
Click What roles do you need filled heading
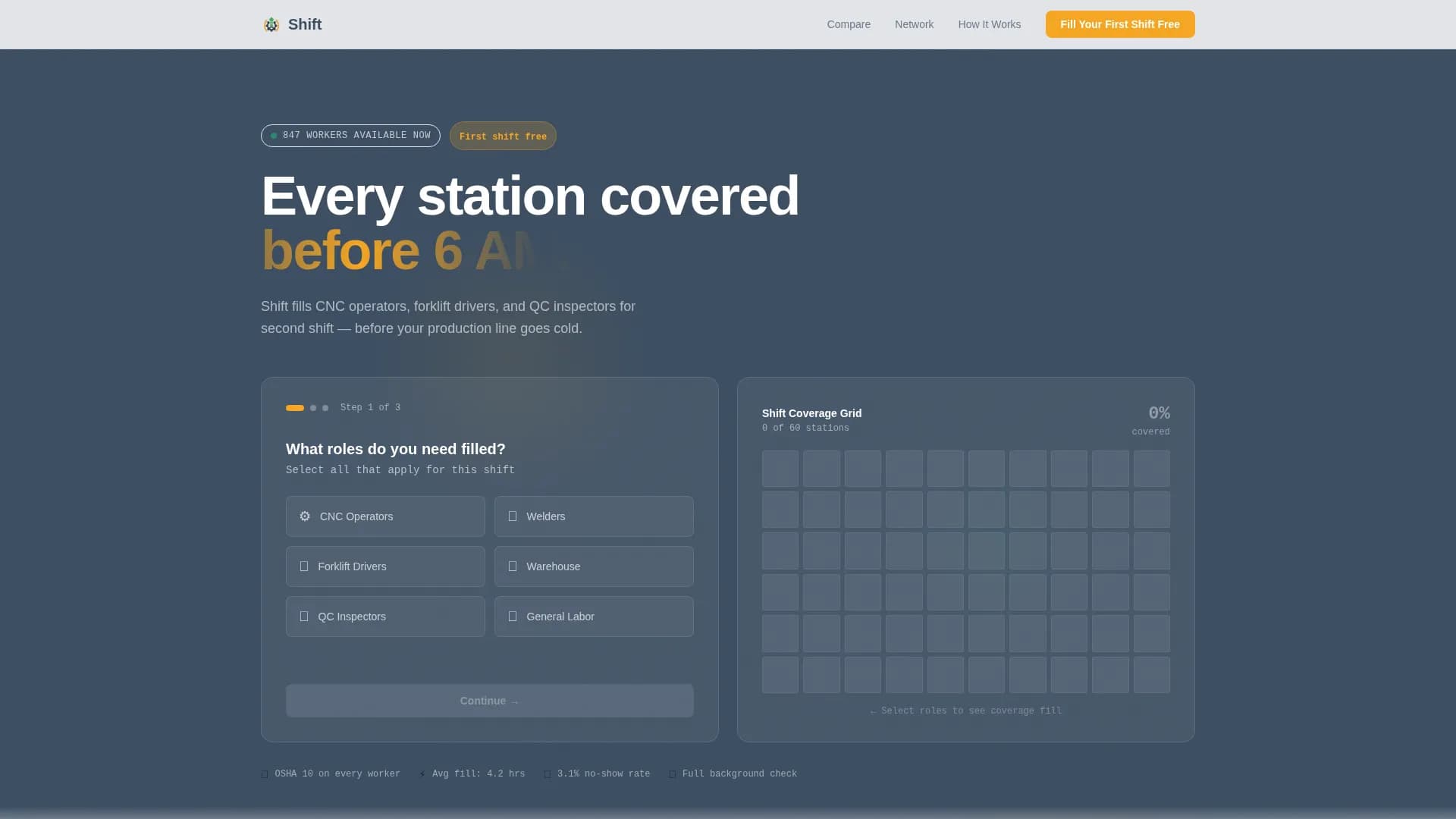tap(395, 449)
